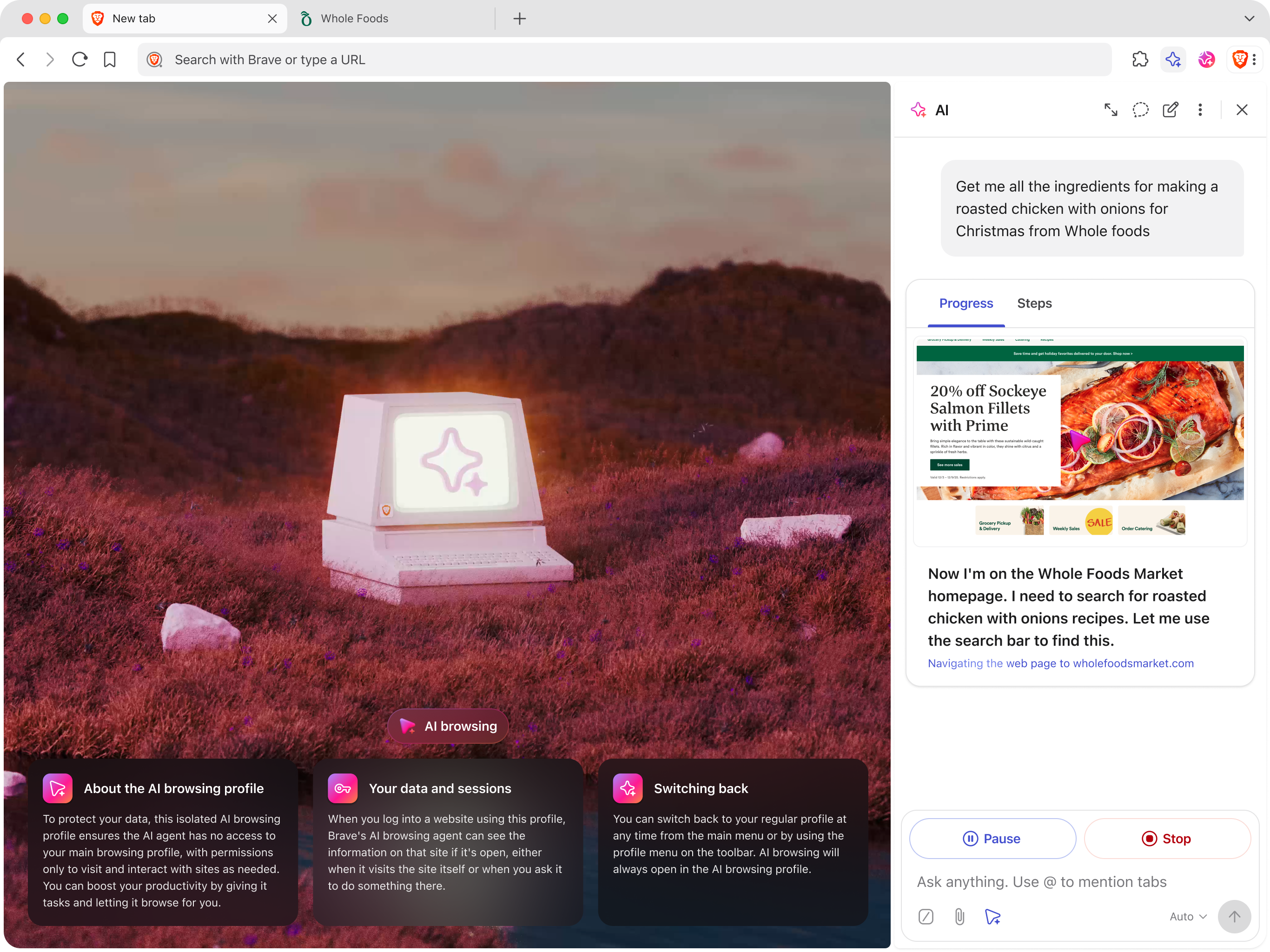
Task: Reload the current page
Action: (x=80, y=59)
